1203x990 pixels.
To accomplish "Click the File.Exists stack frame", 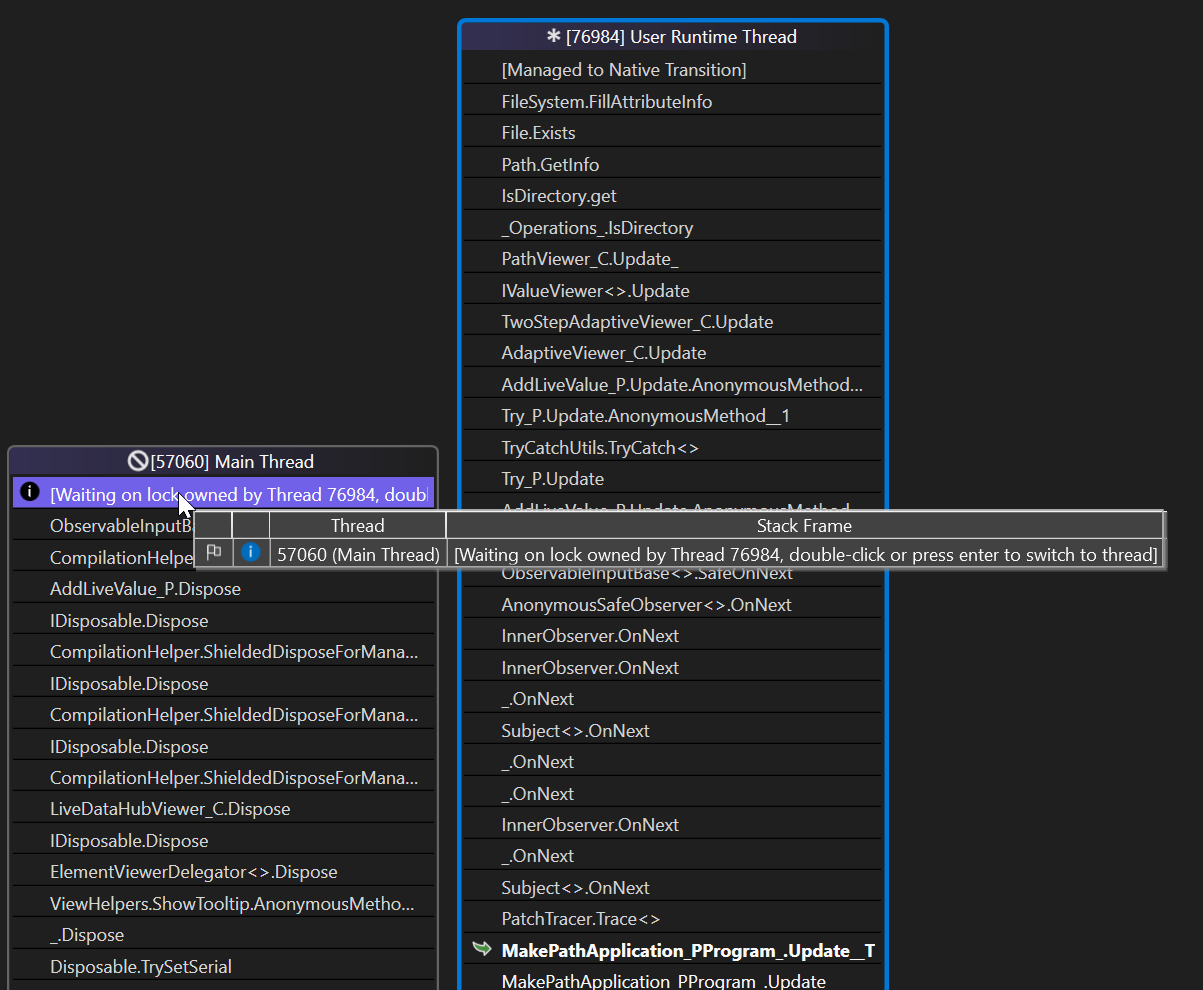I will [x=538, y=133].
